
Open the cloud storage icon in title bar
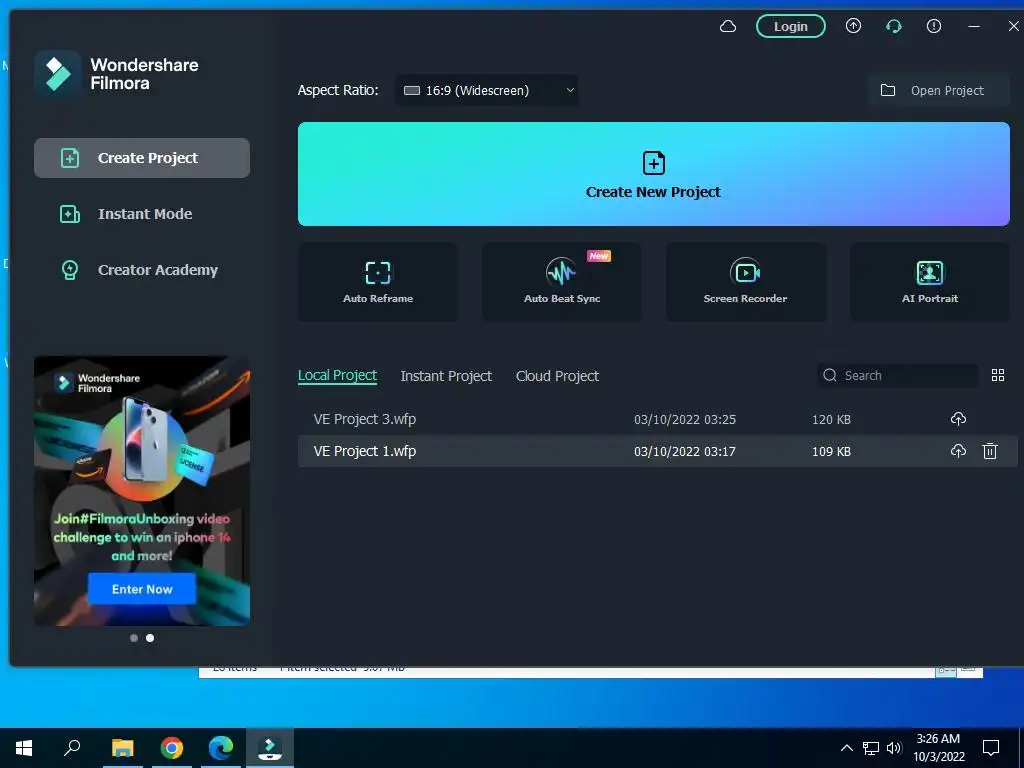click(728, 27)
